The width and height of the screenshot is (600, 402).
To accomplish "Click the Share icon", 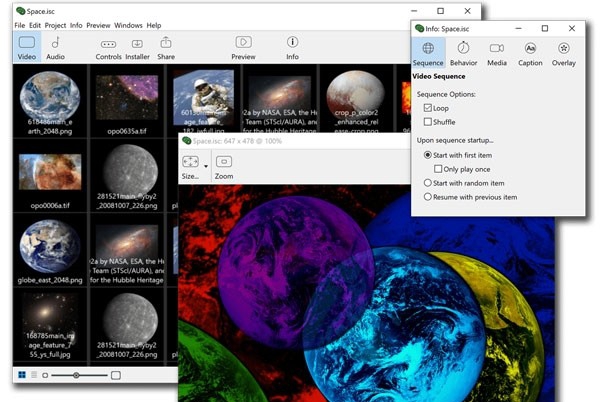I will pos(166,47).
